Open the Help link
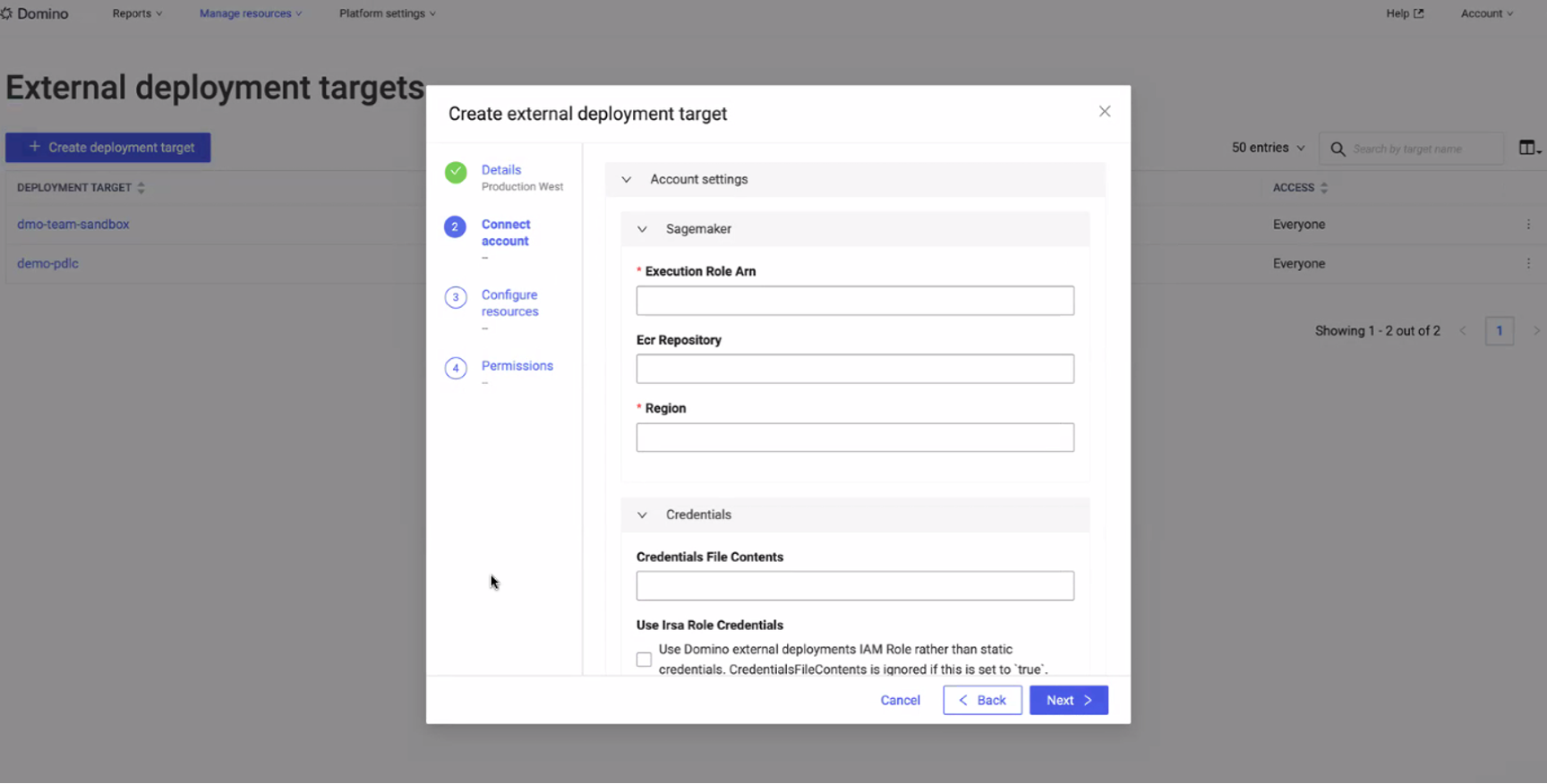Screen dimensions: 1547x784 pos(1405,13)
